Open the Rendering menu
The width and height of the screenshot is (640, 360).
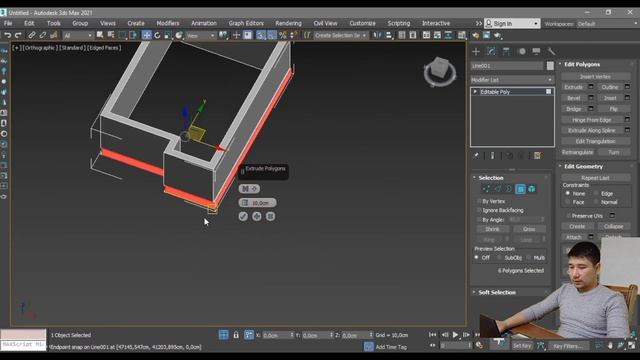(288, 23)
